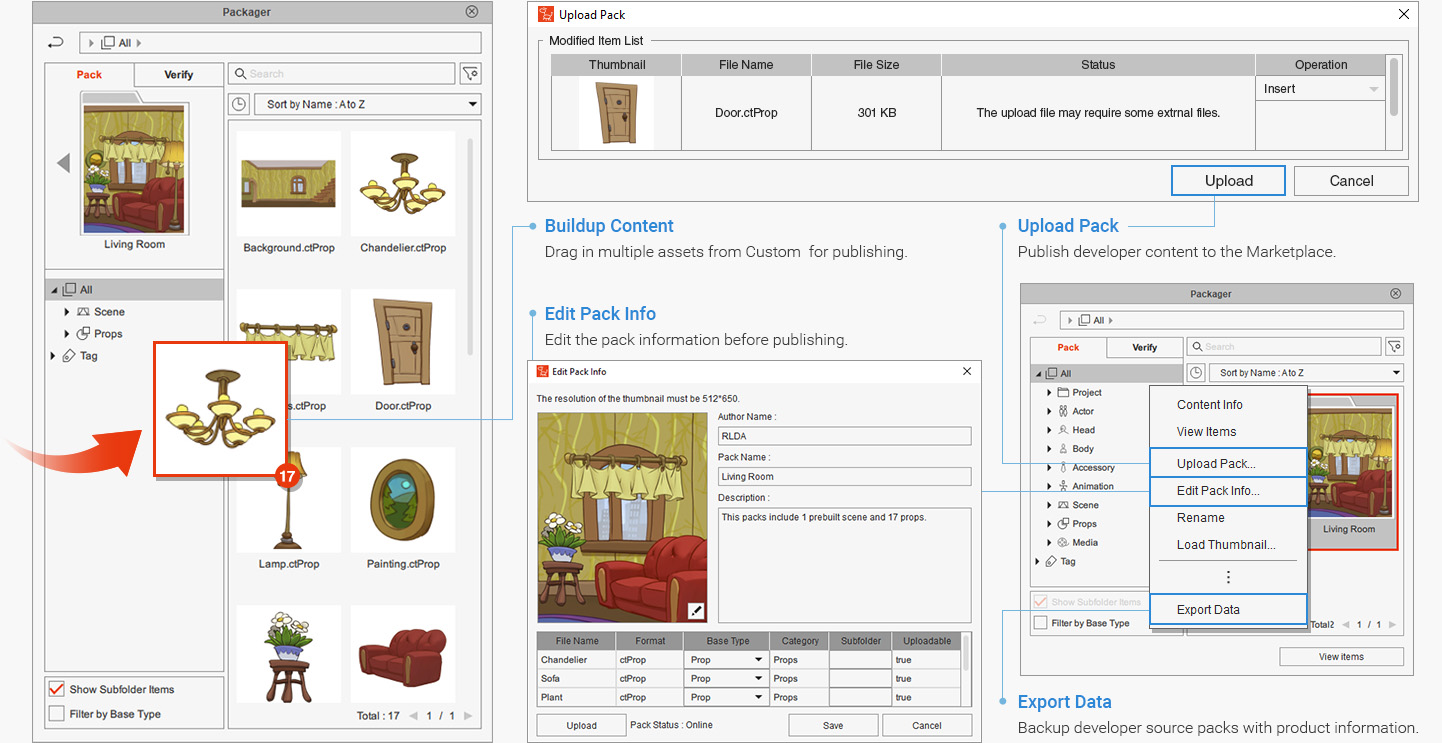This screenshot has width=1442, height=743.
Task: Click the back arrow icon in left Packager
Action: pos(56,43)
